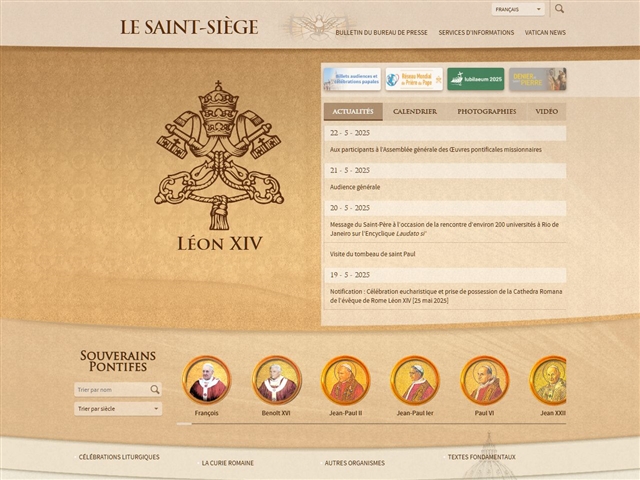Click the Léon XIV name heading
Screen dimensions: 640x480
click(220, 244)
